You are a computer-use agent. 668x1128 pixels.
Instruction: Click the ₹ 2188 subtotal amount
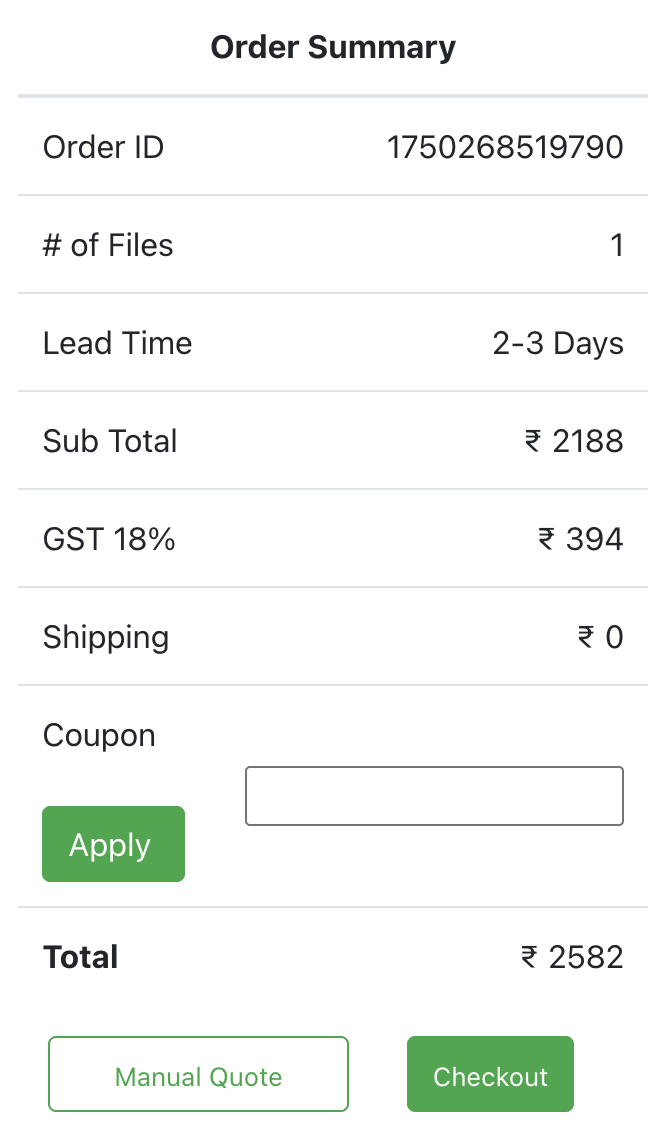tap(574, 442)
